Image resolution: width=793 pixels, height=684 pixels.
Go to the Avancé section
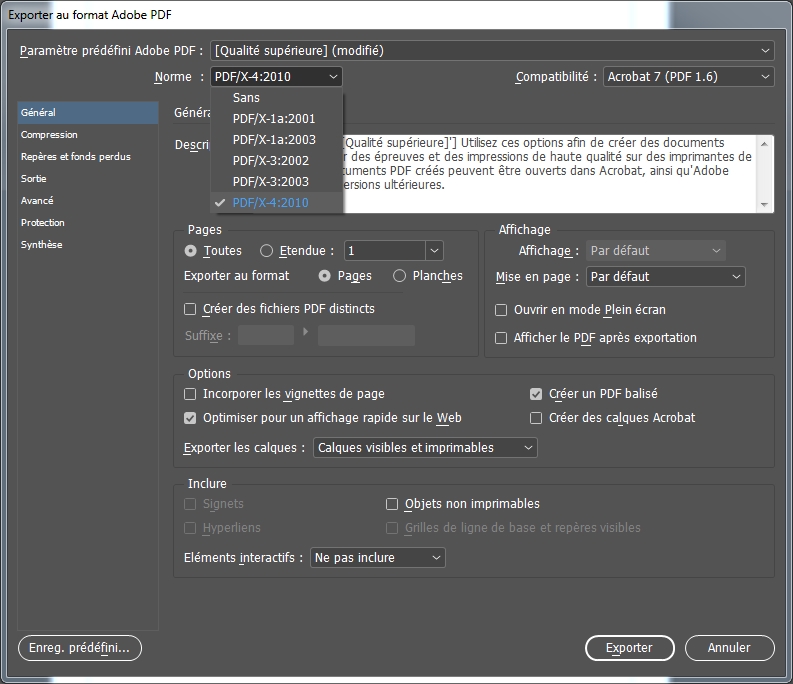click(88, 201)
